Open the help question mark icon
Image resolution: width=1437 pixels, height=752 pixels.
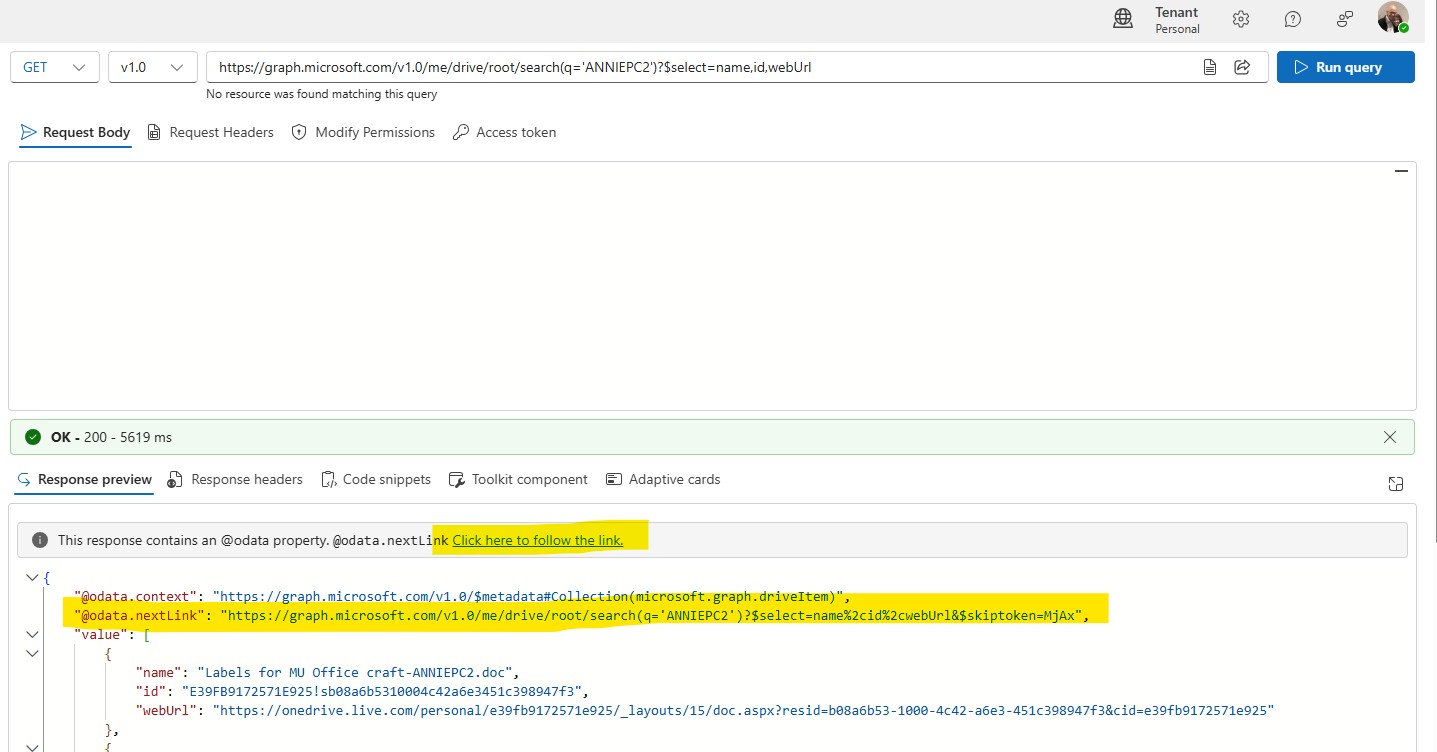click(x=1293, y=19)
